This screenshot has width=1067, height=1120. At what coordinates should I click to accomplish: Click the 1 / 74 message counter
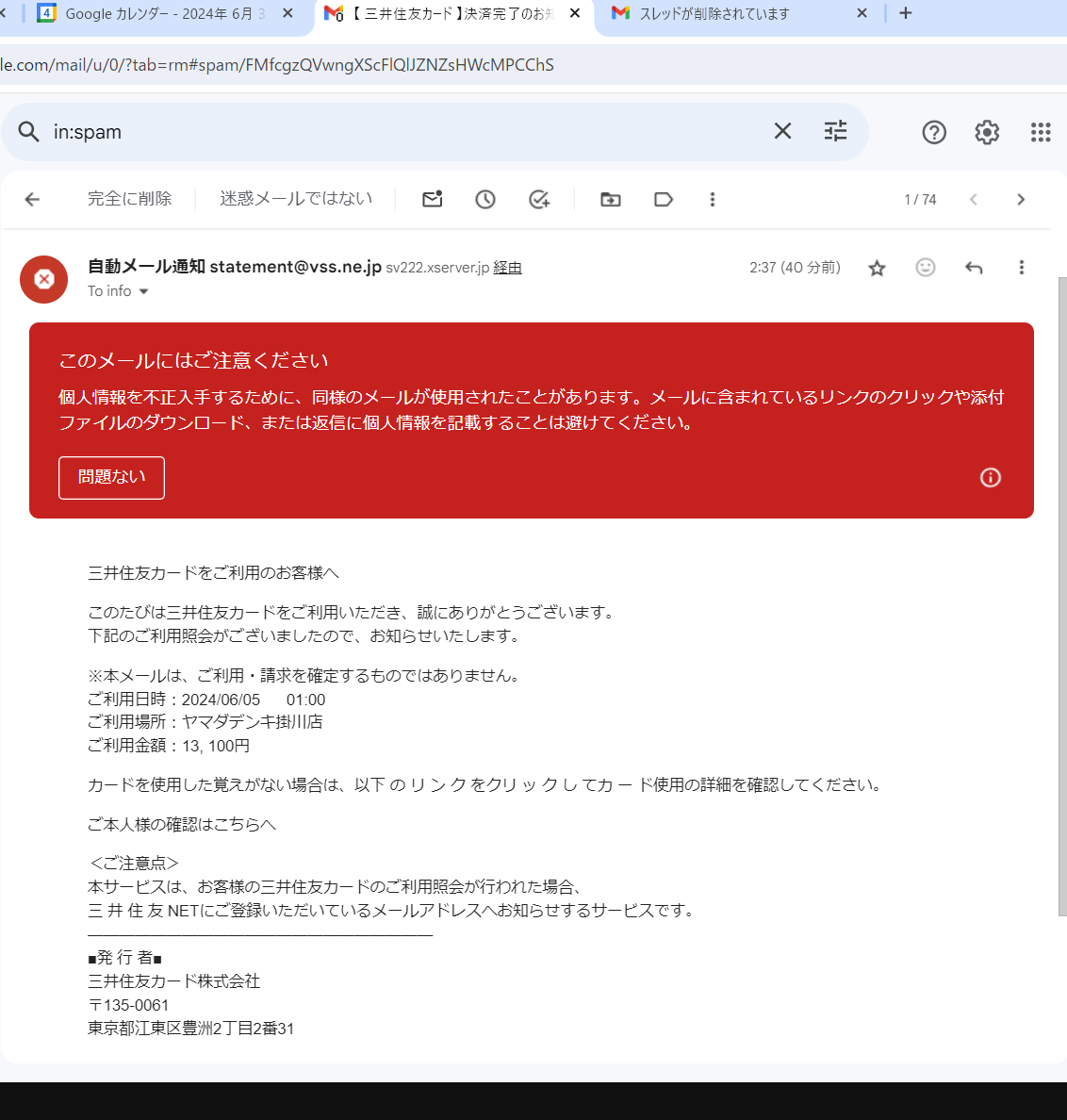point(920,199)
